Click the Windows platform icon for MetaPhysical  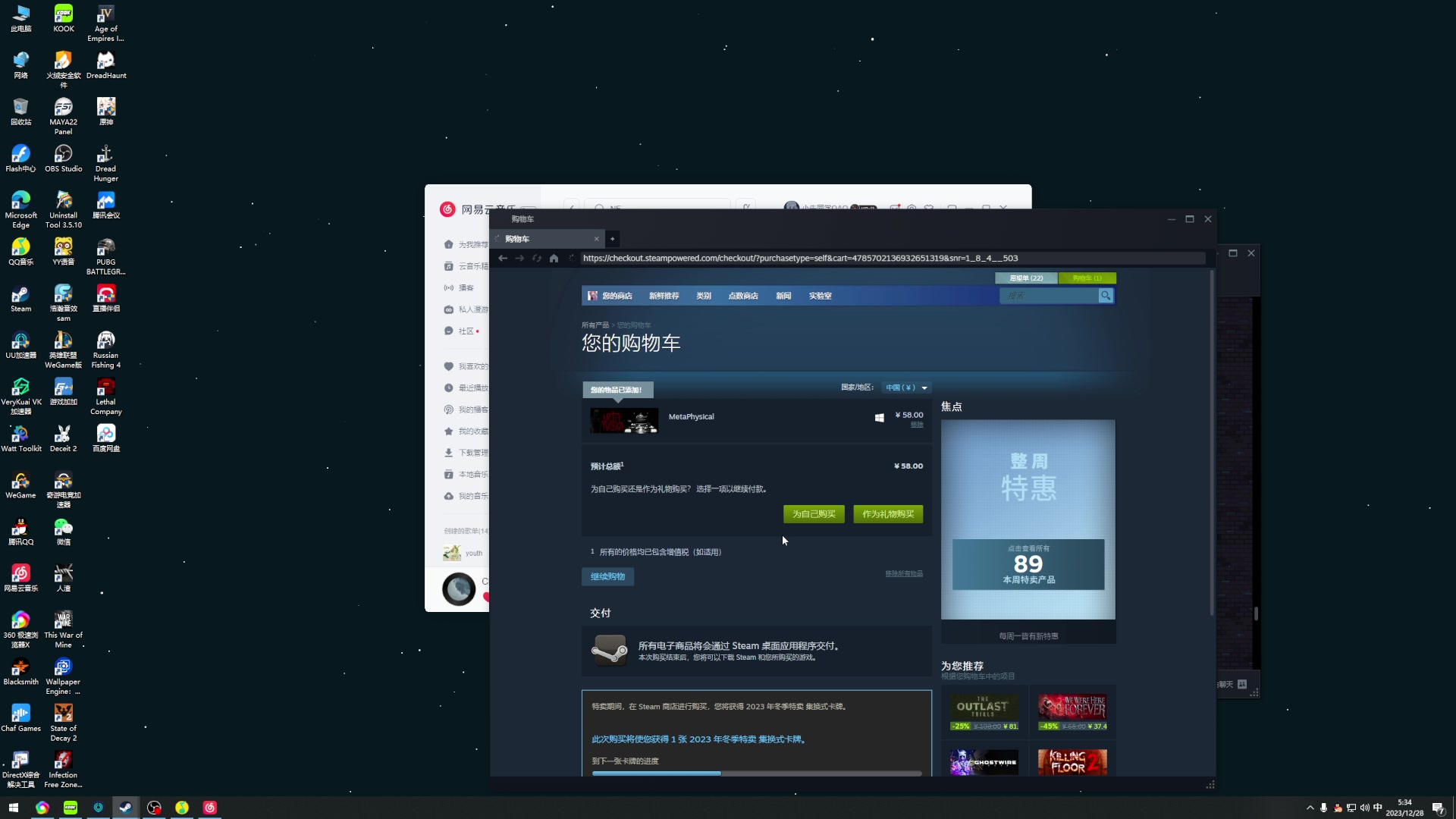(880, 417)
